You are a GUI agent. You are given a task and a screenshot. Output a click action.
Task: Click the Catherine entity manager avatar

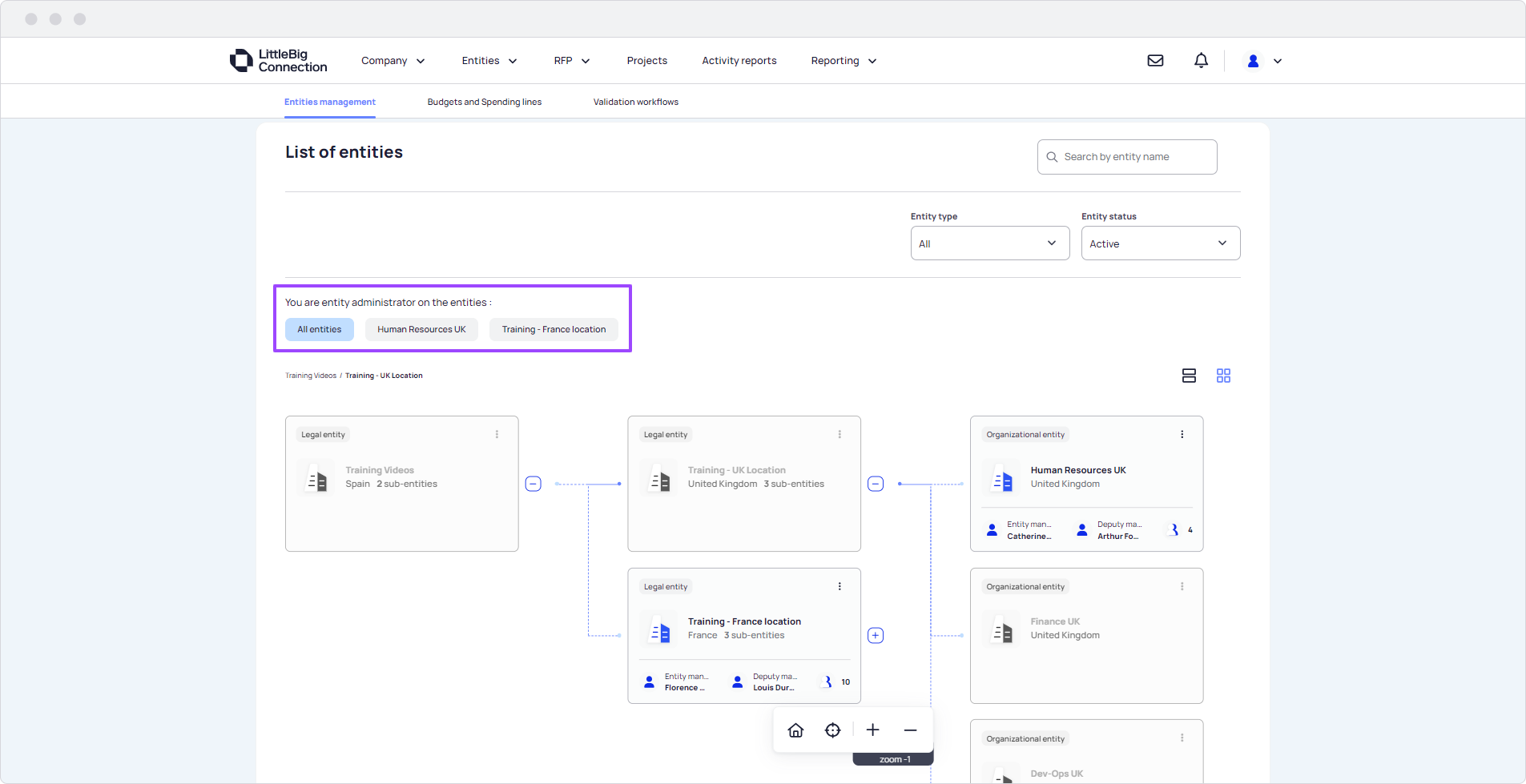point(992,530)
